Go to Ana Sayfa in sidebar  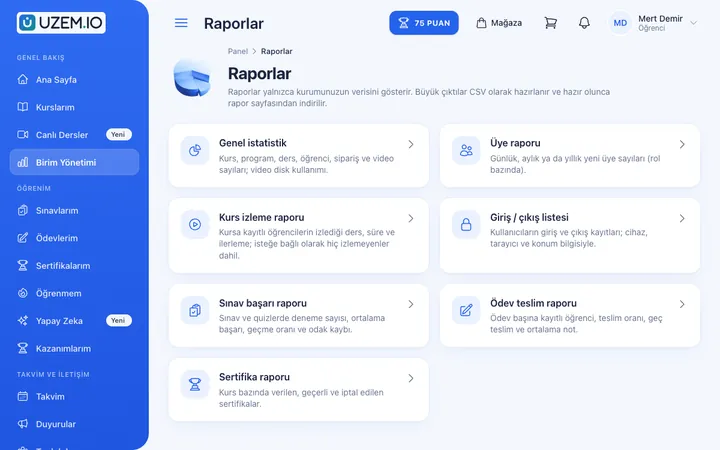74,79
